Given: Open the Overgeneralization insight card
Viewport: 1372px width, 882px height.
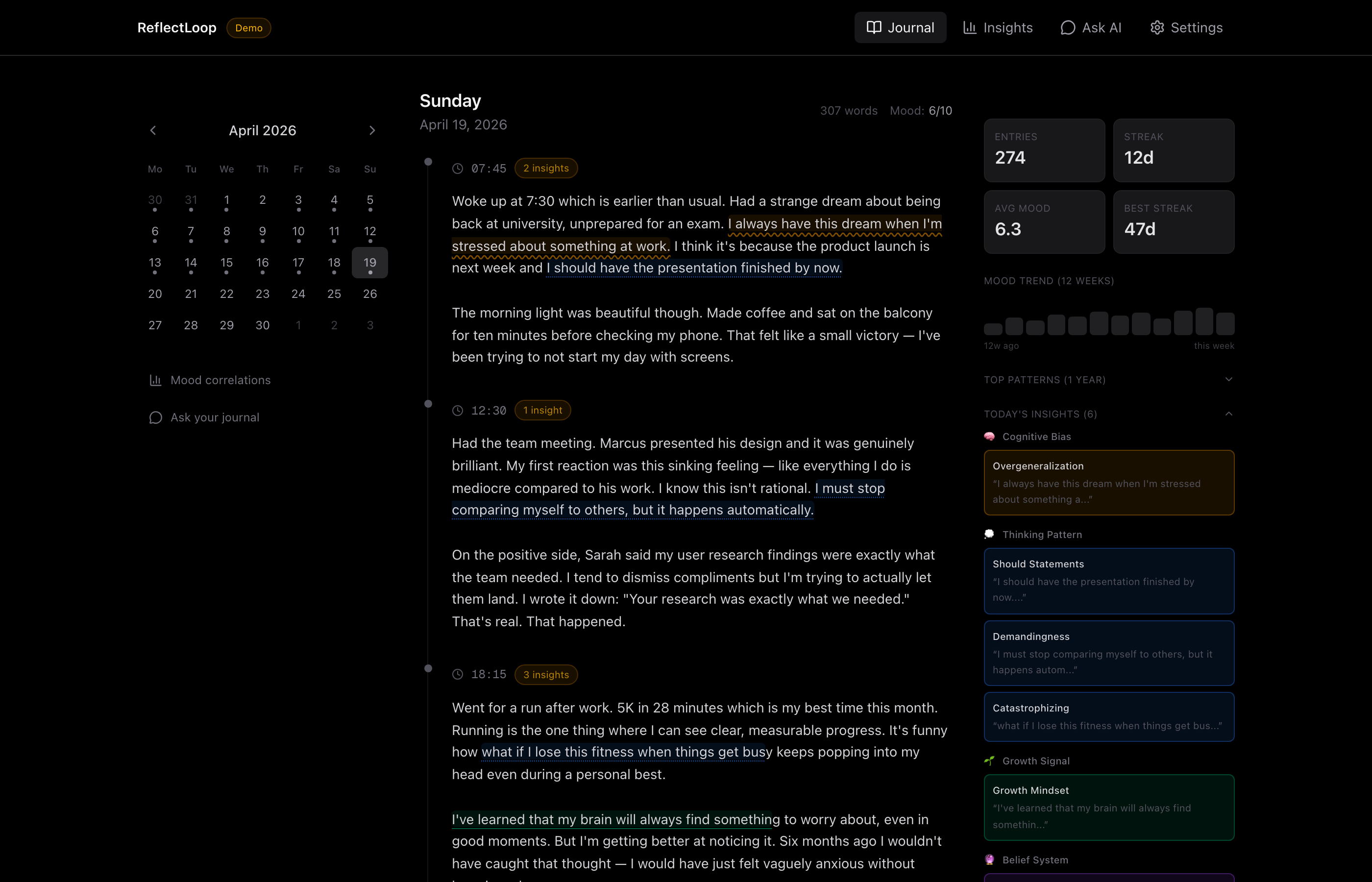Looking at the screenshot, I should (x=1108, y=483).
